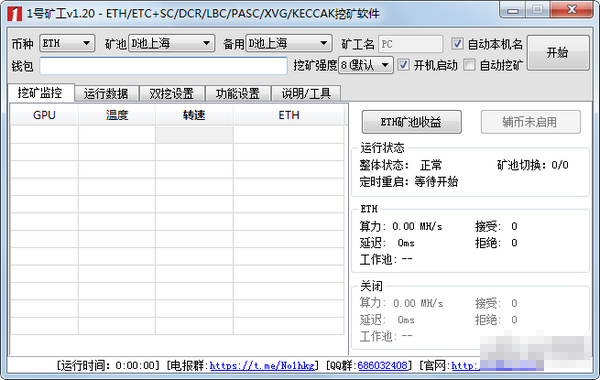The height and width of the screenshot is (380, 600).
Task: Click the 开始 start button
Action: click(x=558, y=53)
